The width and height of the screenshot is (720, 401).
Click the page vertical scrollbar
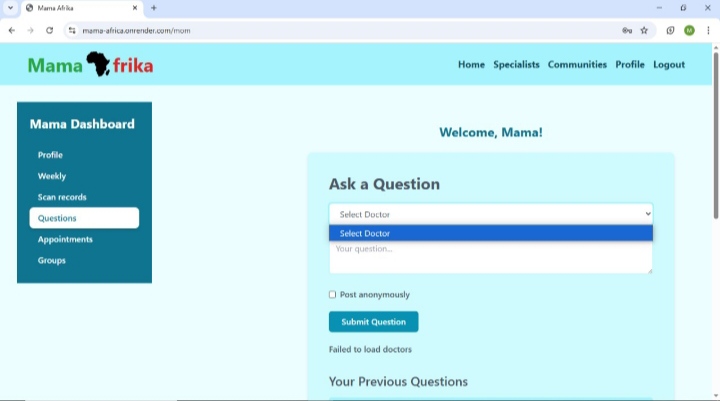click(716, 136)
